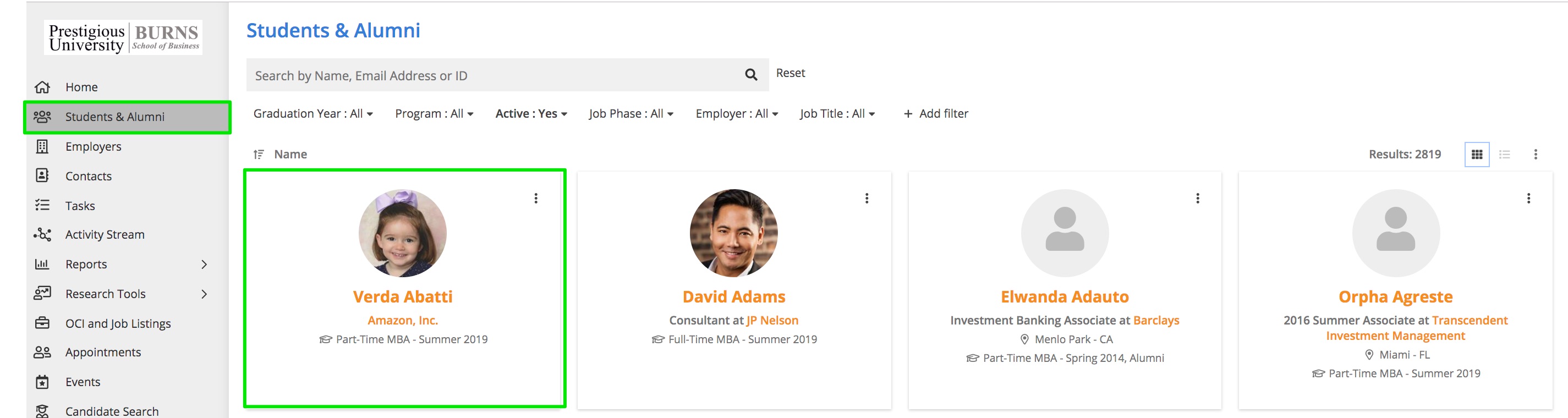Screen dimensions: 1568x418
Task: Open David Adams card options menu
Action: point(867,199)
